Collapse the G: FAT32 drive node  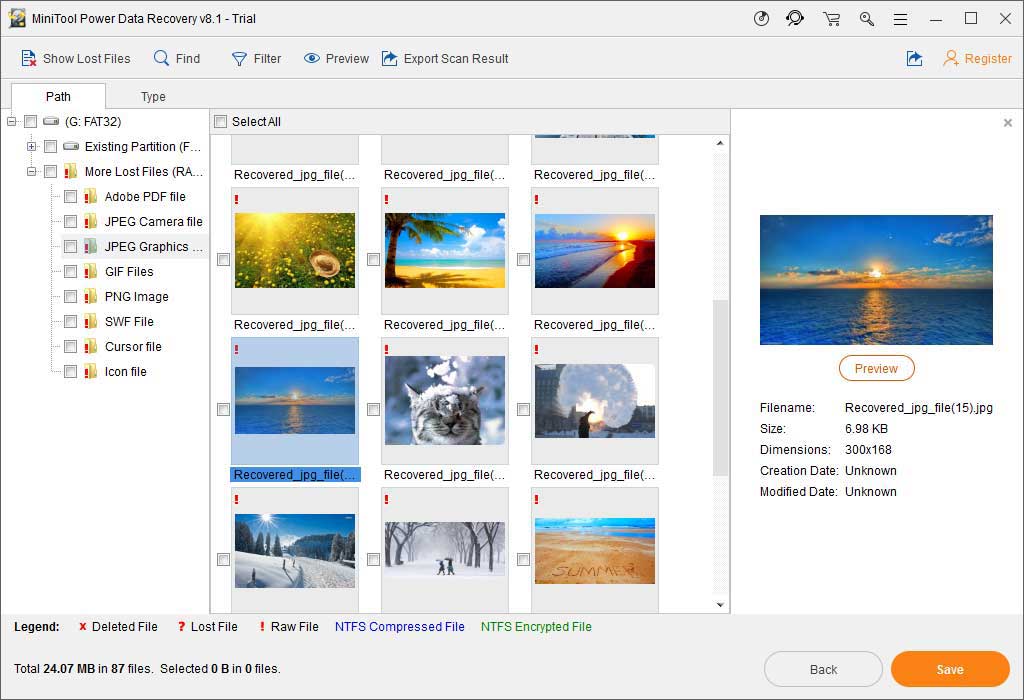pyautogui.click(x=12, y=122)
